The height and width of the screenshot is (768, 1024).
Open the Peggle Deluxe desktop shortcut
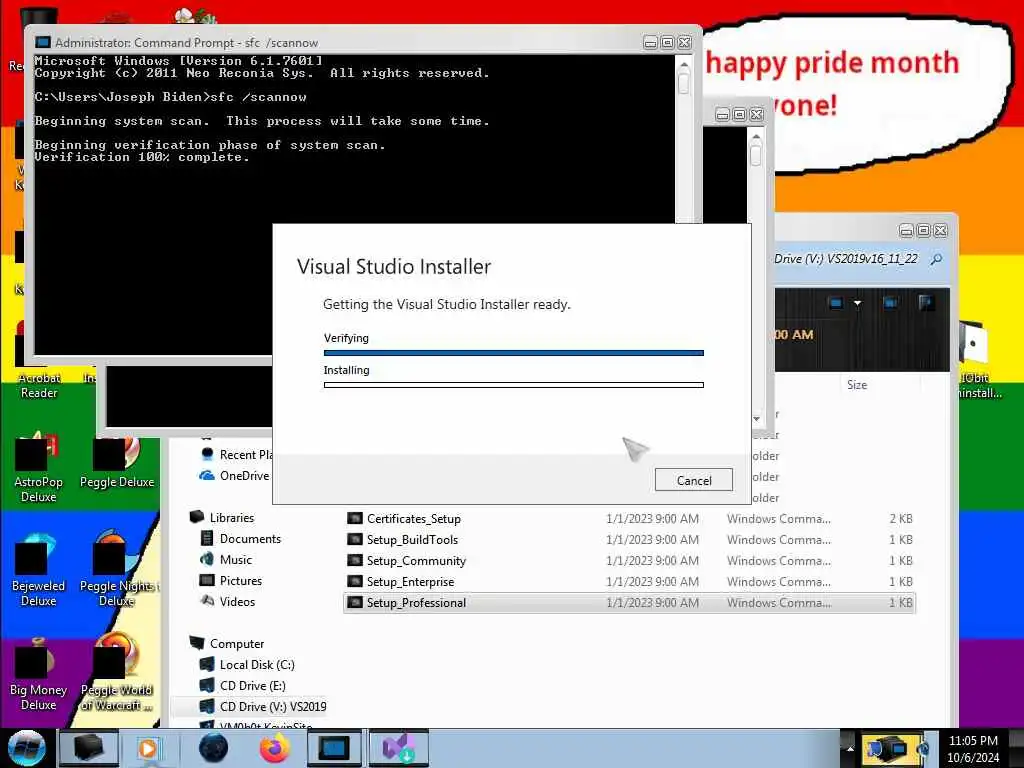(117, 462)
